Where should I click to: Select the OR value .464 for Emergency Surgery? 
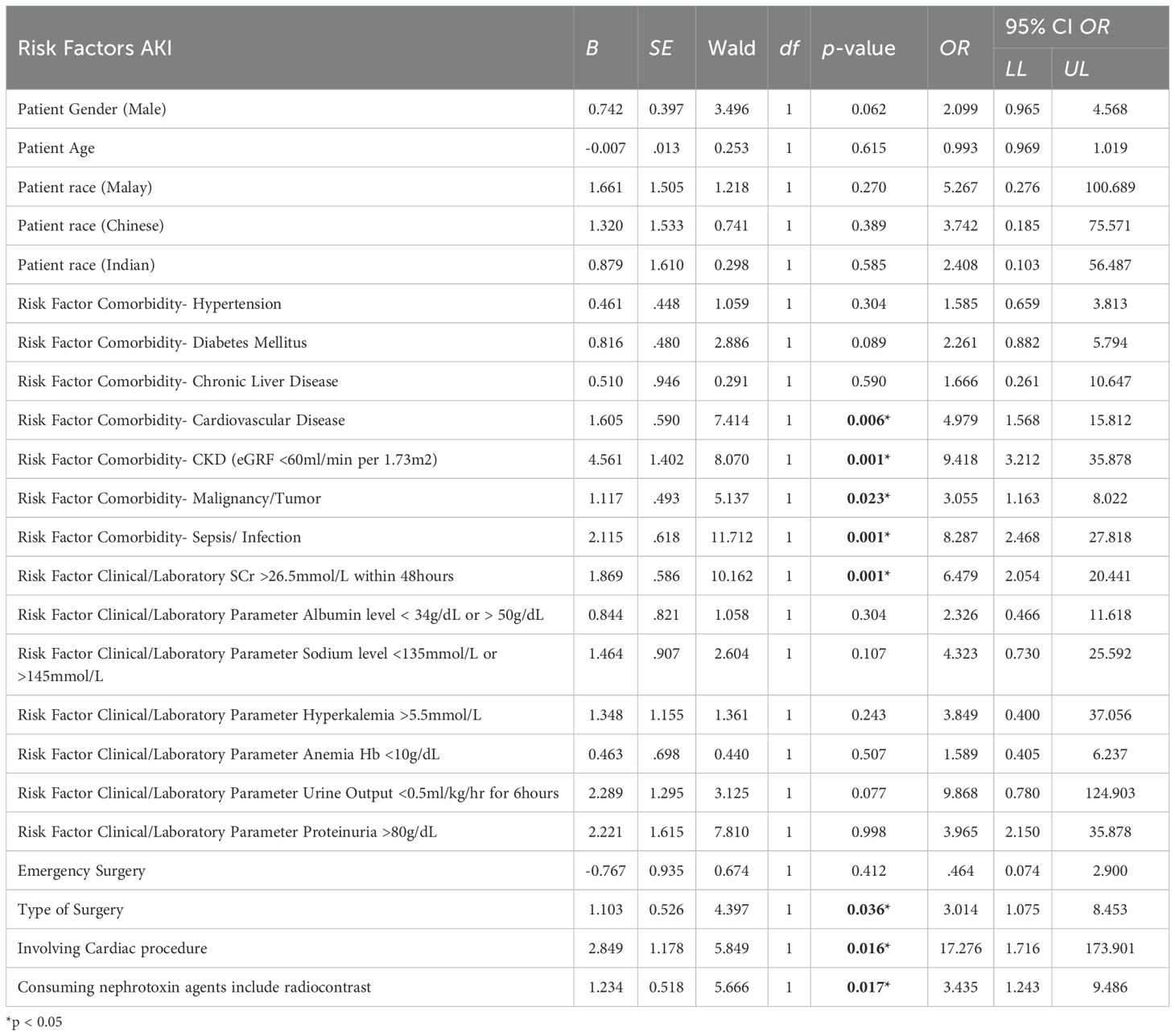pyautogui.click(x=960, y=871)
